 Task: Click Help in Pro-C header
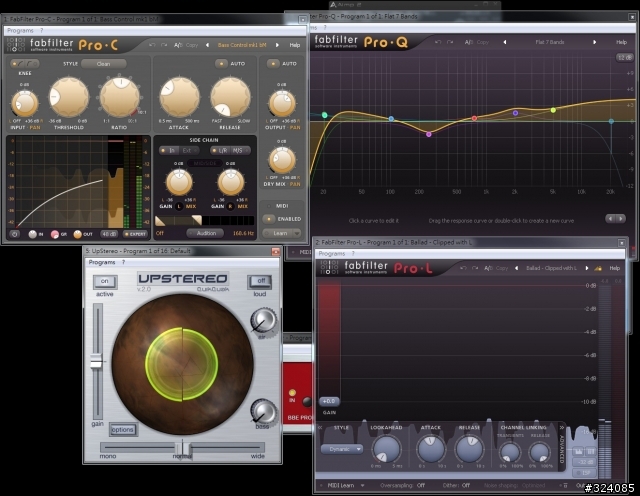point(295,45)
